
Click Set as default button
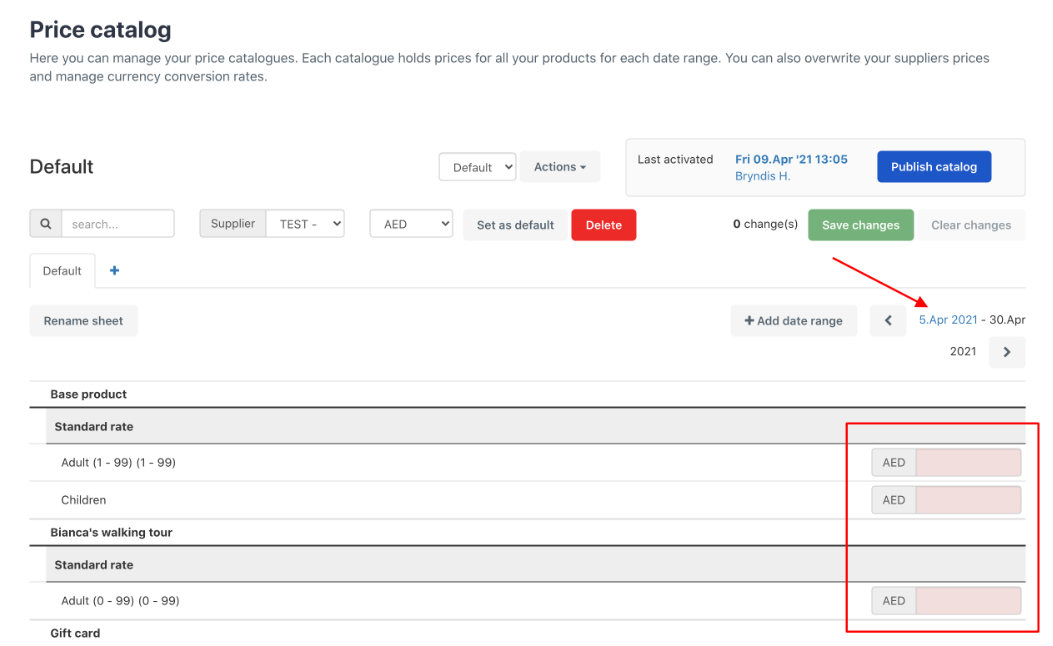pos(515,225)
